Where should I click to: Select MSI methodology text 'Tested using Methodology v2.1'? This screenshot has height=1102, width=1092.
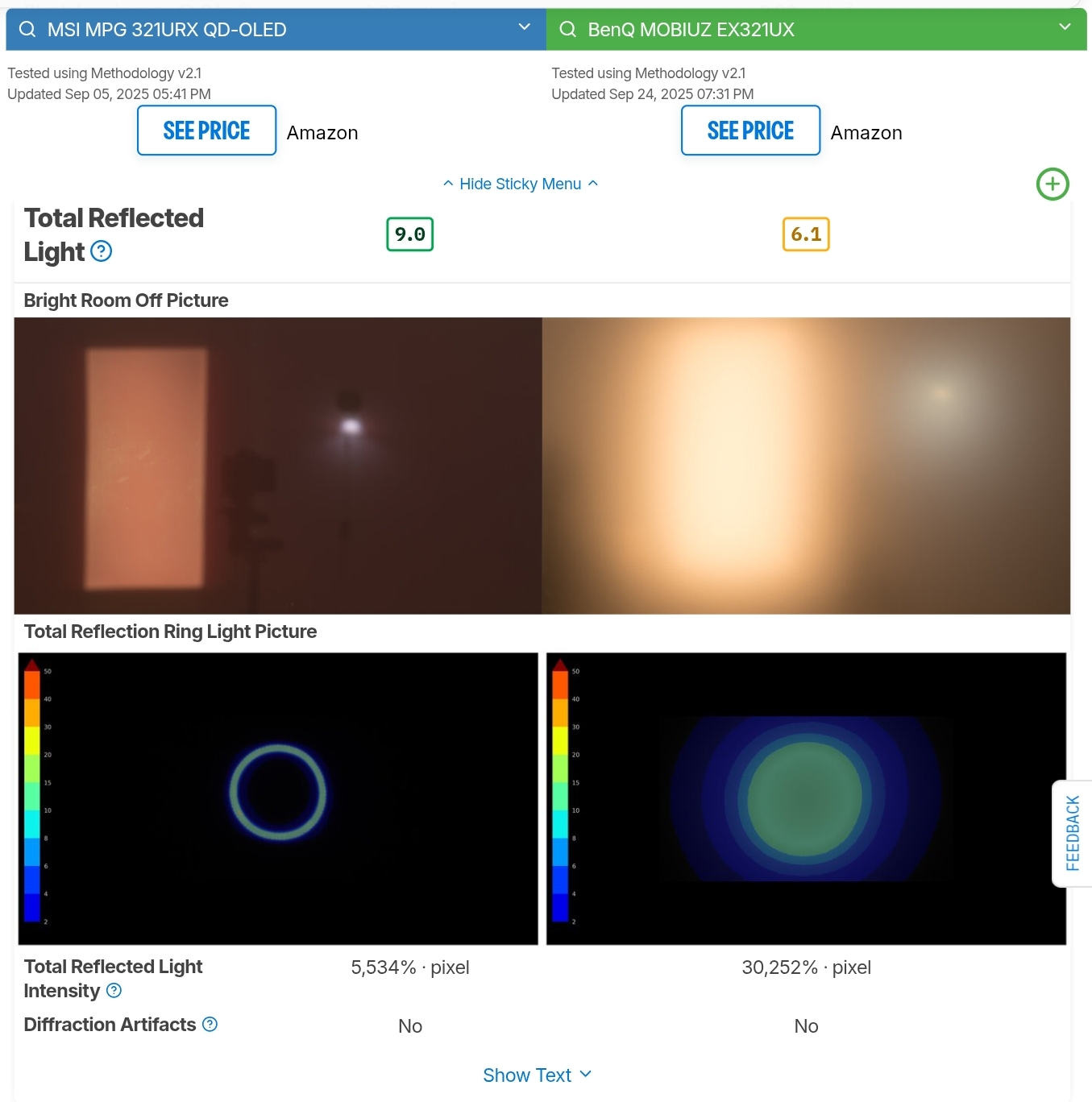tap(105, 73)
